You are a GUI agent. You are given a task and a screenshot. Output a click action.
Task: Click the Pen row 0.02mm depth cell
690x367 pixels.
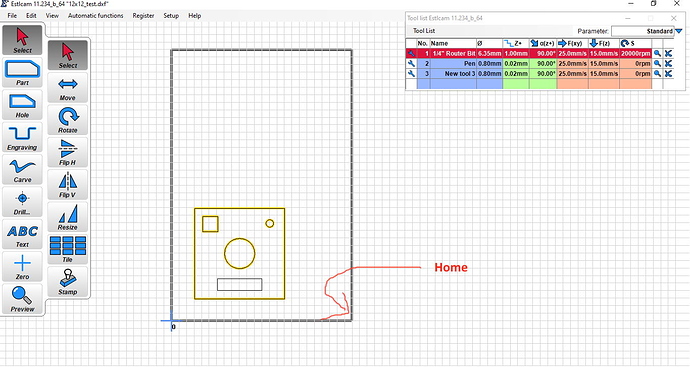click(516, 63)
